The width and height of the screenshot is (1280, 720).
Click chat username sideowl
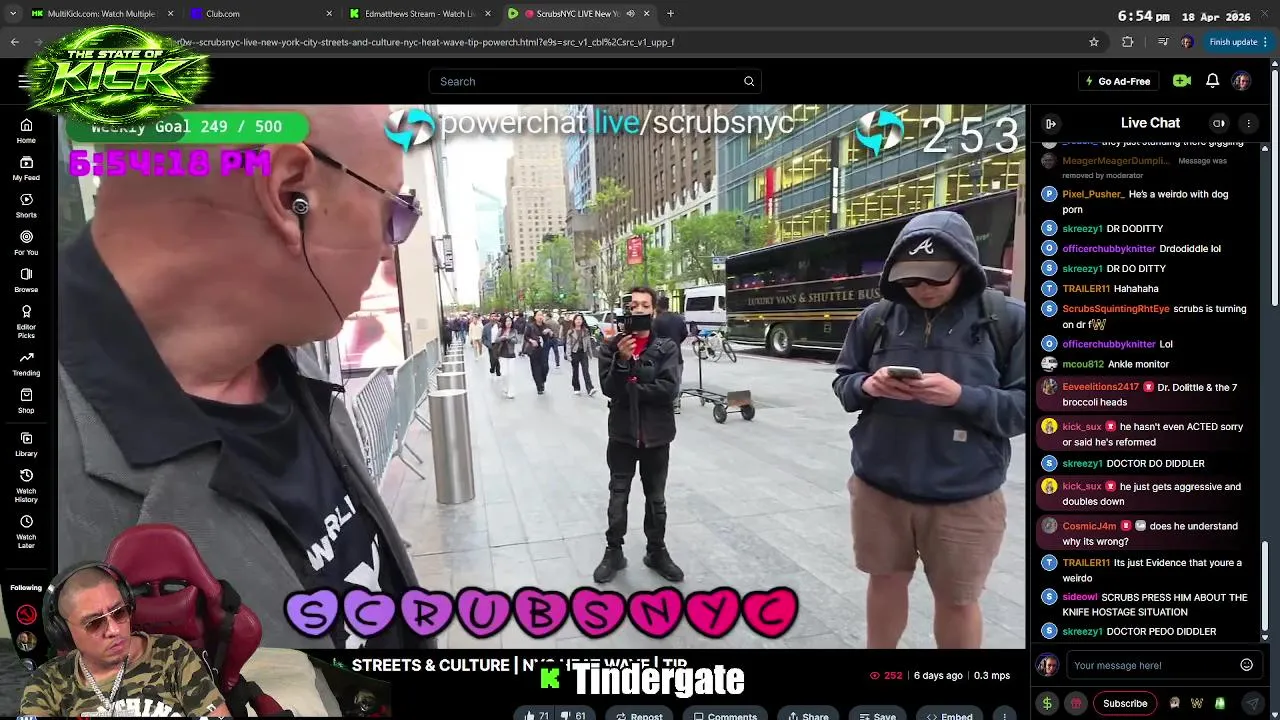point(1079,597)
